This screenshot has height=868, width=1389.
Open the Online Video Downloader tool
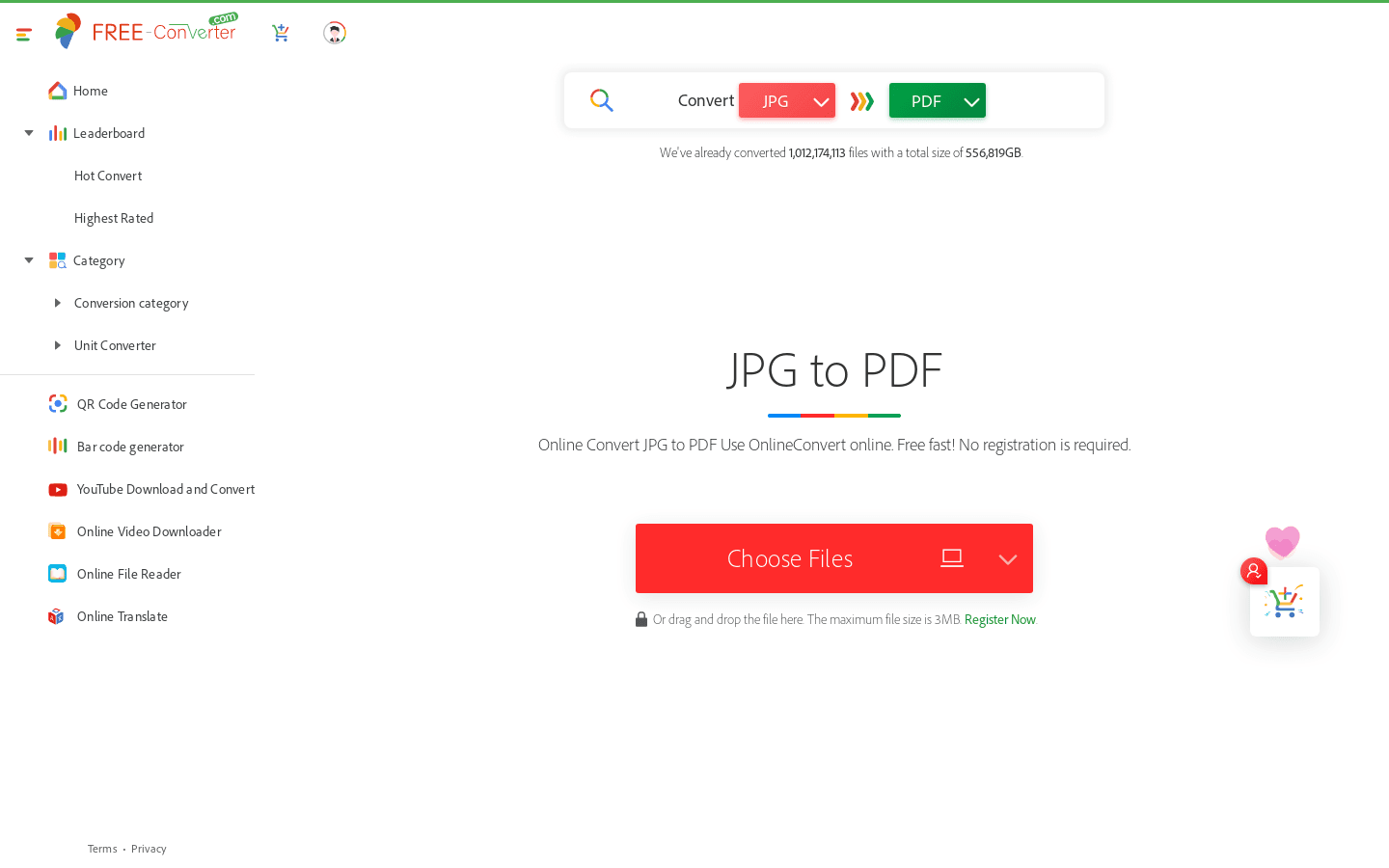(149, 531)
